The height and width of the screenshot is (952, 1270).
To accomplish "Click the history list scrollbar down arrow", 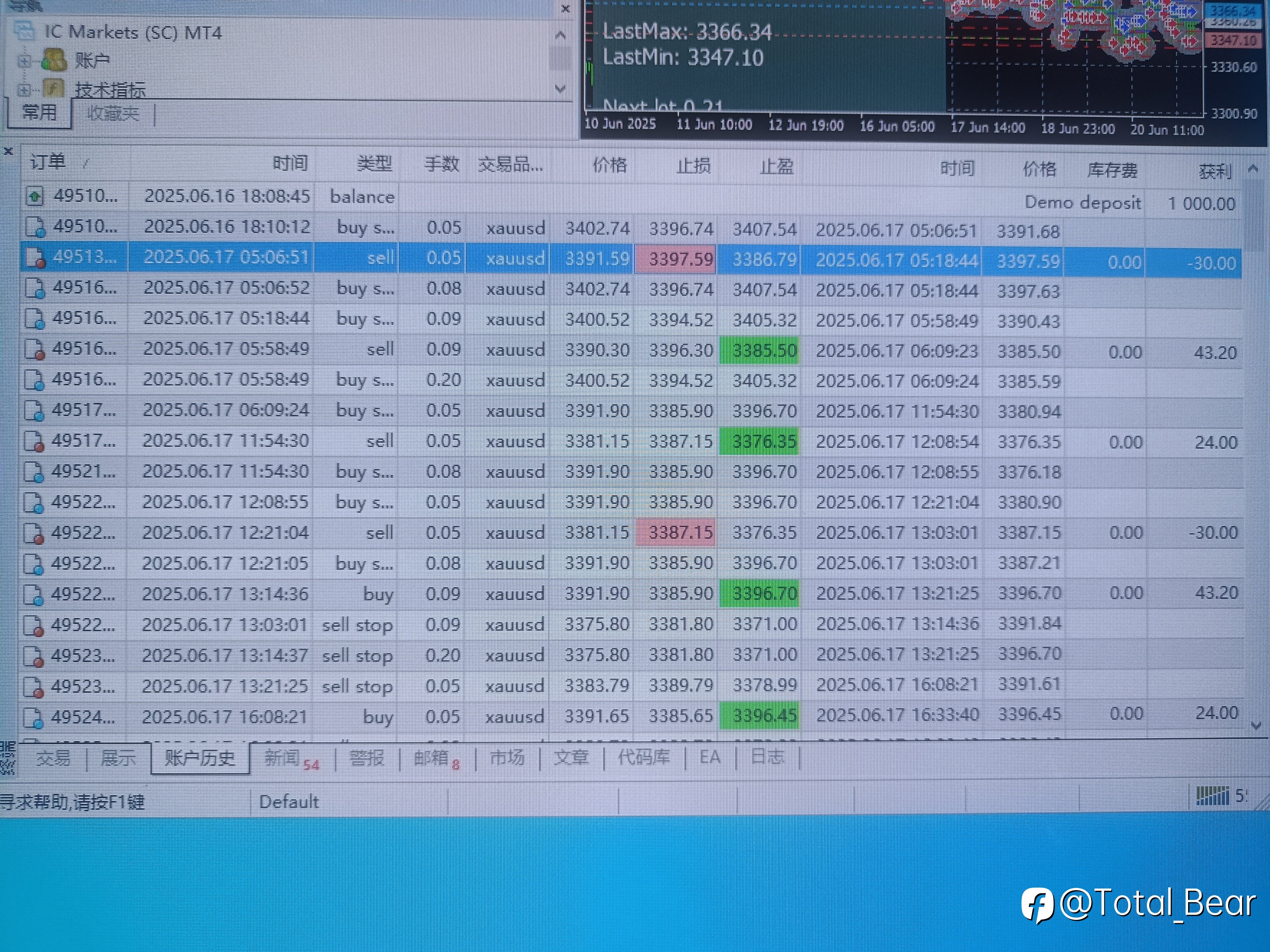I will tap(1256, 726).
